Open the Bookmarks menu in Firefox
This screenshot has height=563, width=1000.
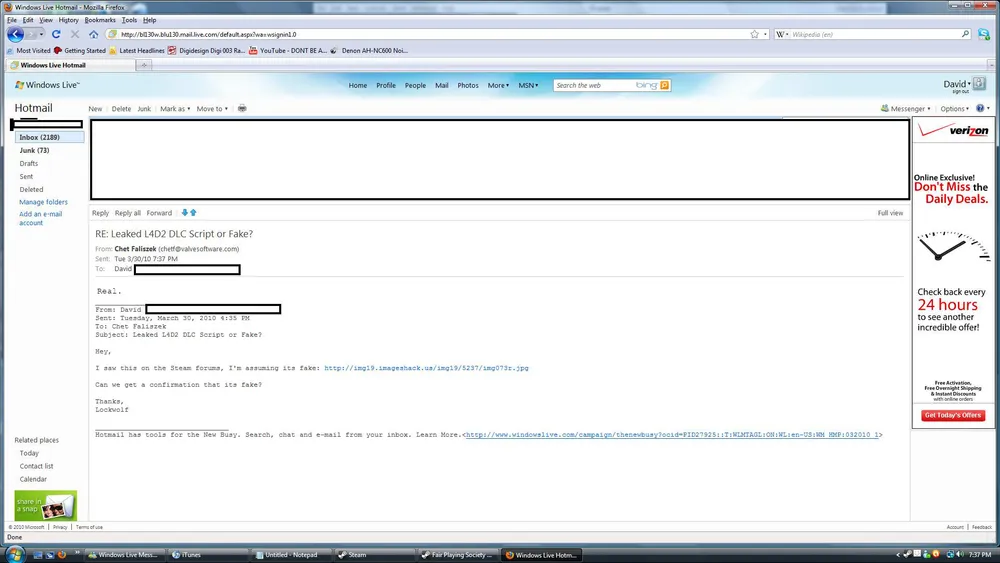[100, 20]
